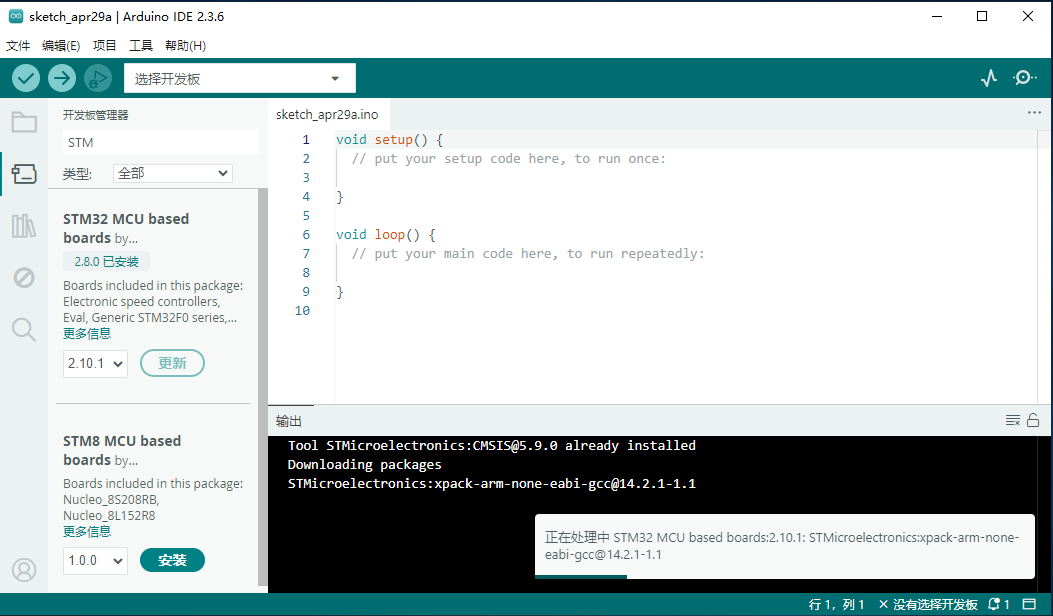
Task: Open the Library Manager books icon
Action: [24, 226]
